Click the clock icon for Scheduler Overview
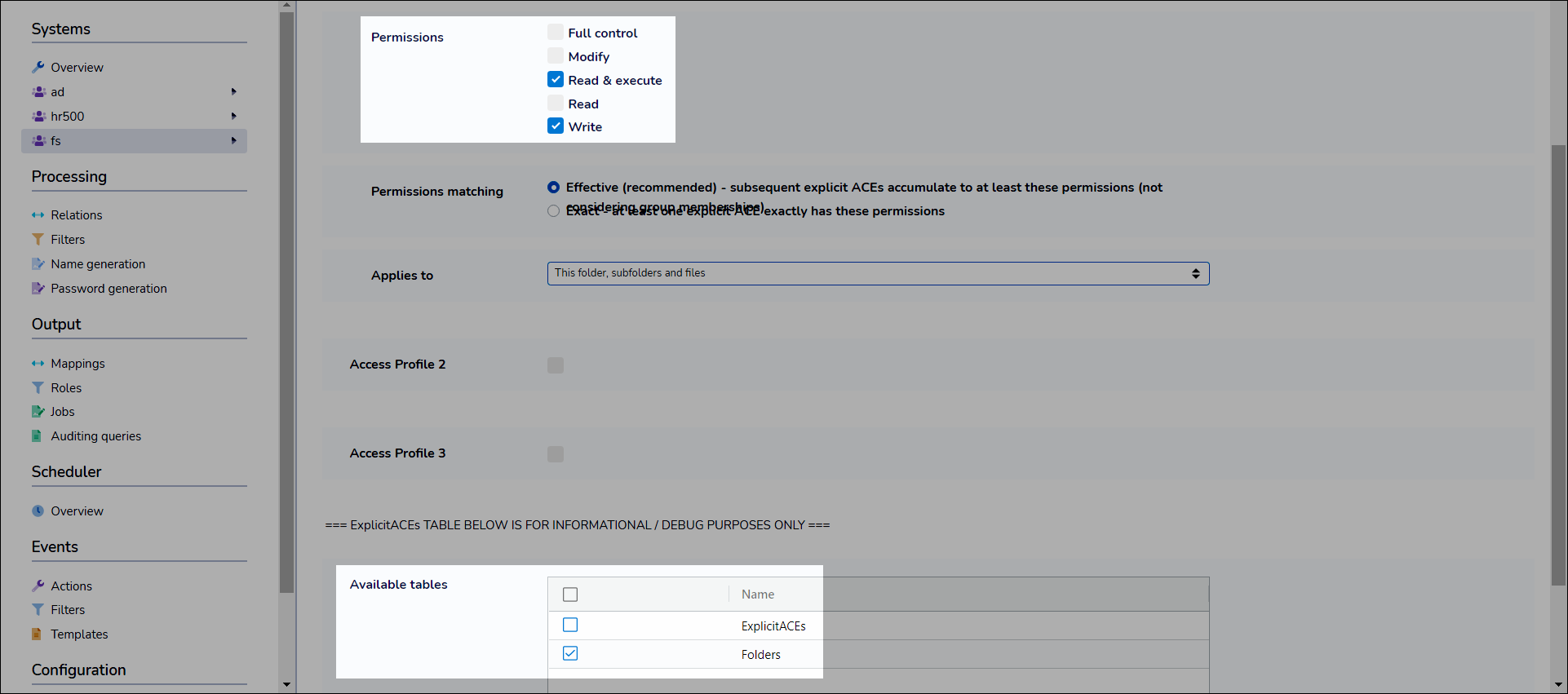 point(38,511)
